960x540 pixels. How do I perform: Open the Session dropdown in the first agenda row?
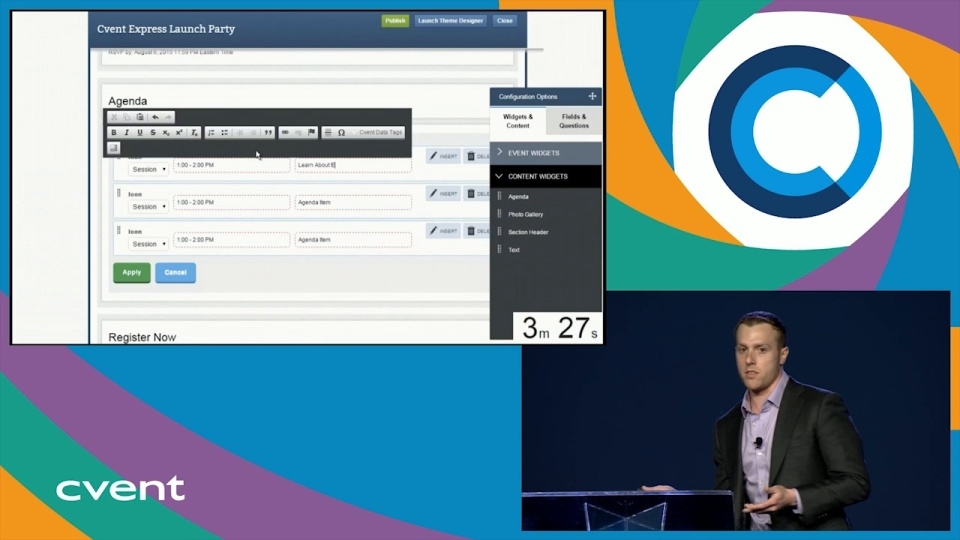coord(149,169)
